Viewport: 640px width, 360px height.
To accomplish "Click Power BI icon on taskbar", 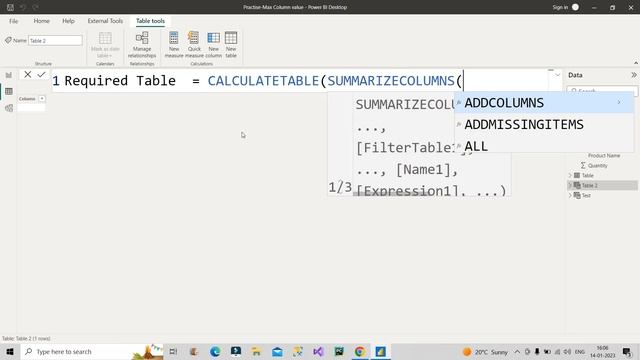I will [380, 351].
